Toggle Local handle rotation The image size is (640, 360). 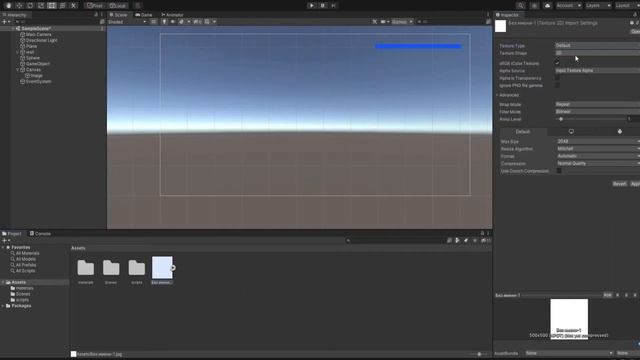coord(118,6)
